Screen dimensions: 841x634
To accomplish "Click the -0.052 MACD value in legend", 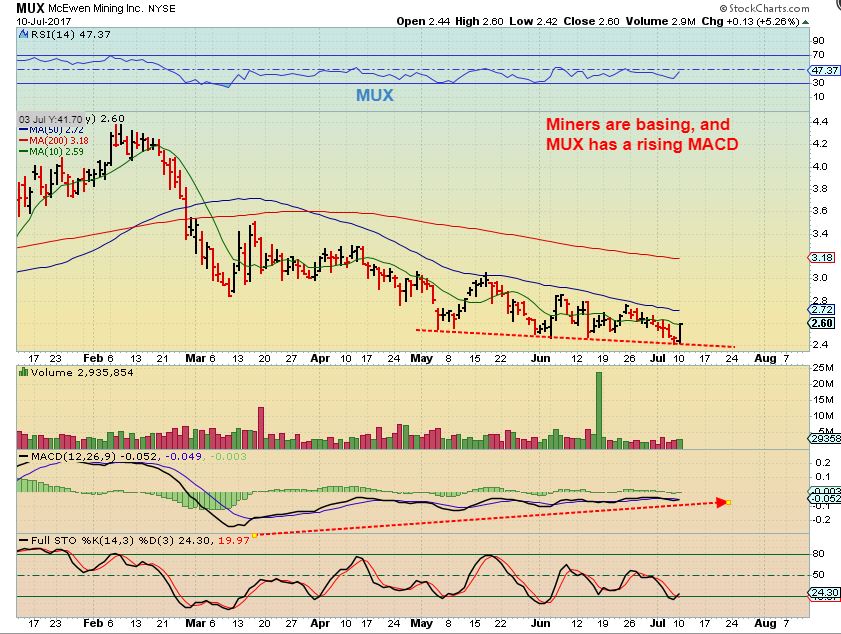I will click(x=139, y=456).
